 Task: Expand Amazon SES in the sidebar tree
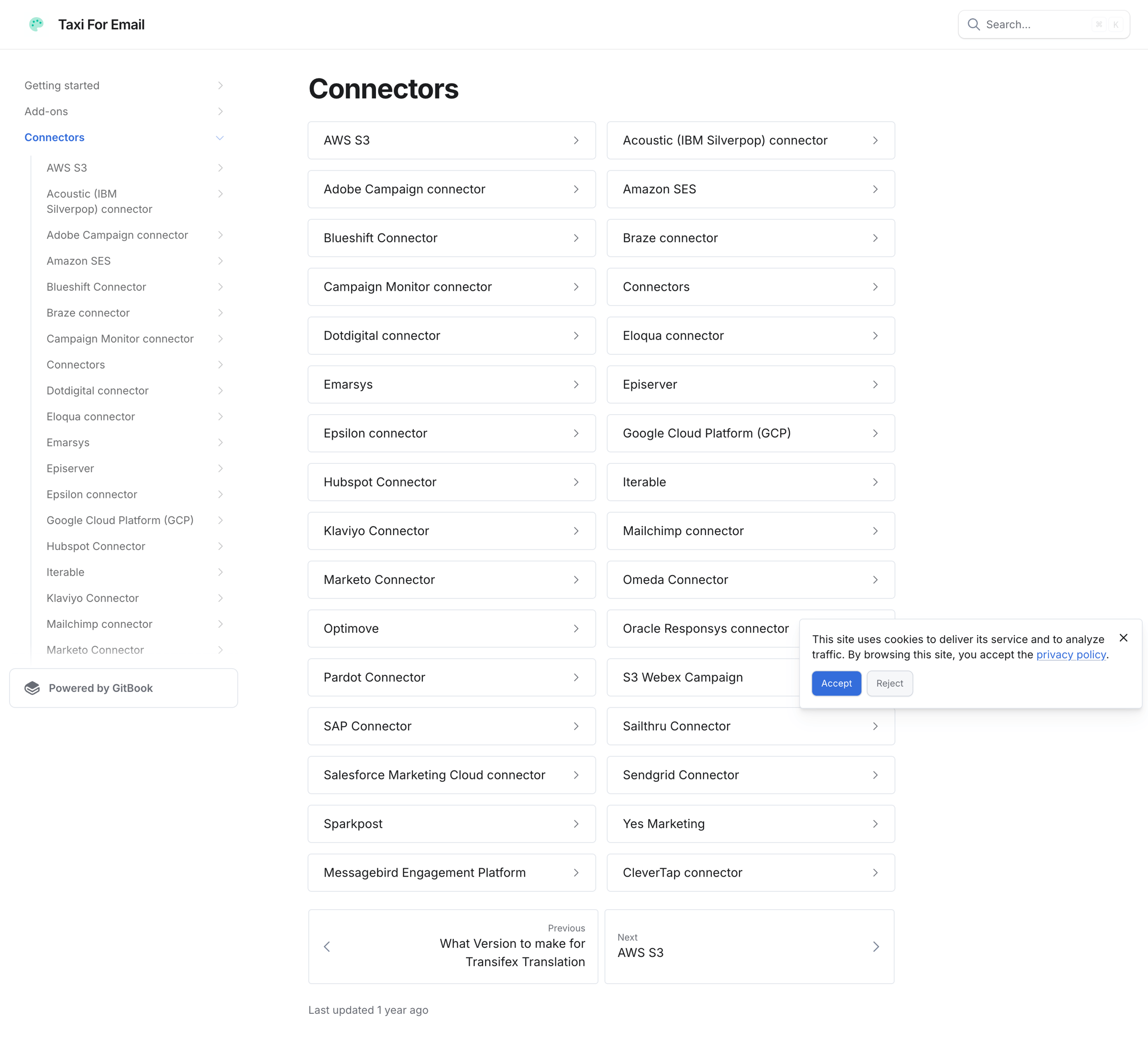[x=220, y=261]
